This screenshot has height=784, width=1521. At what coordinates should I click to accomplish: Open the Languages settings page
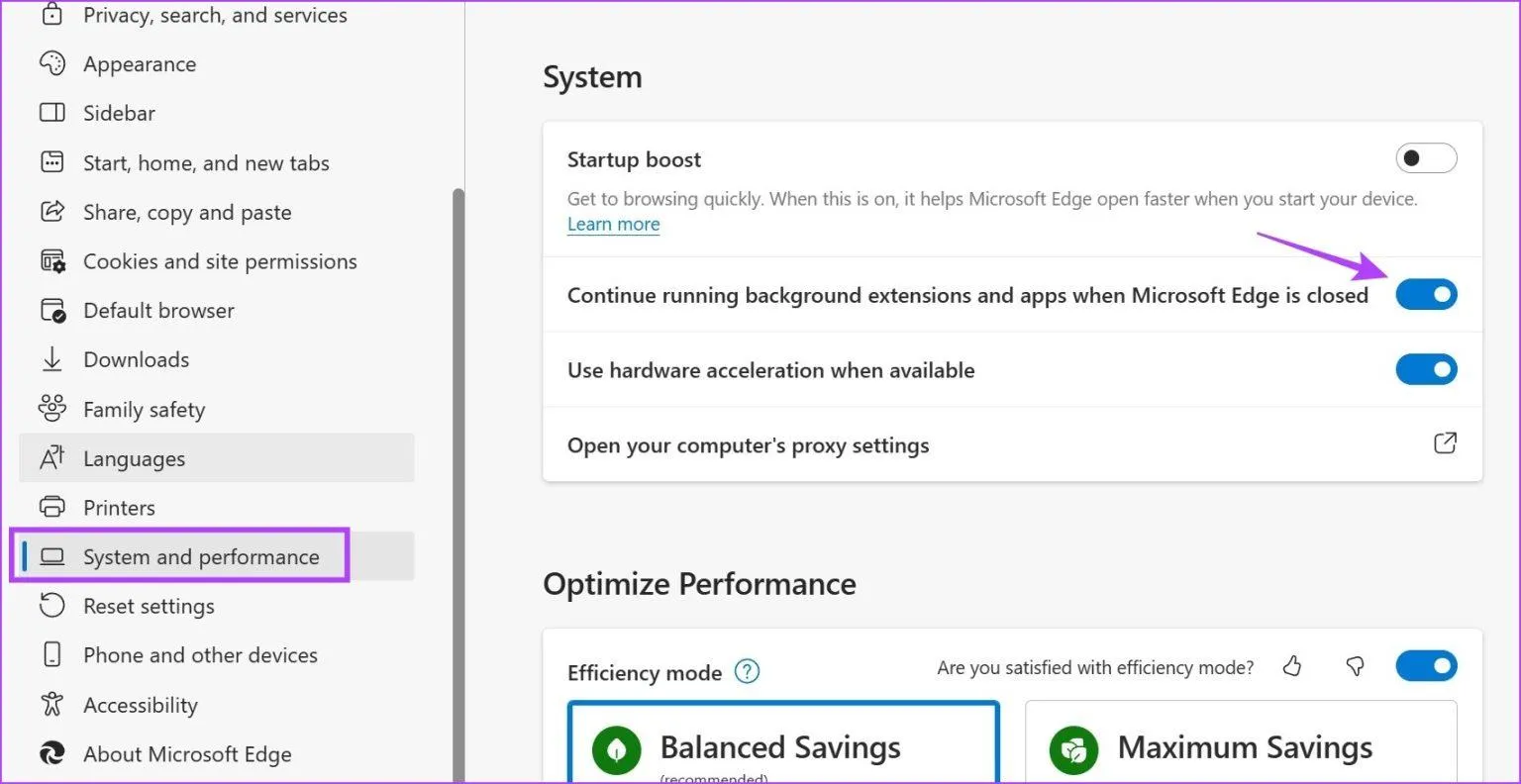click(x=216, y=458)
